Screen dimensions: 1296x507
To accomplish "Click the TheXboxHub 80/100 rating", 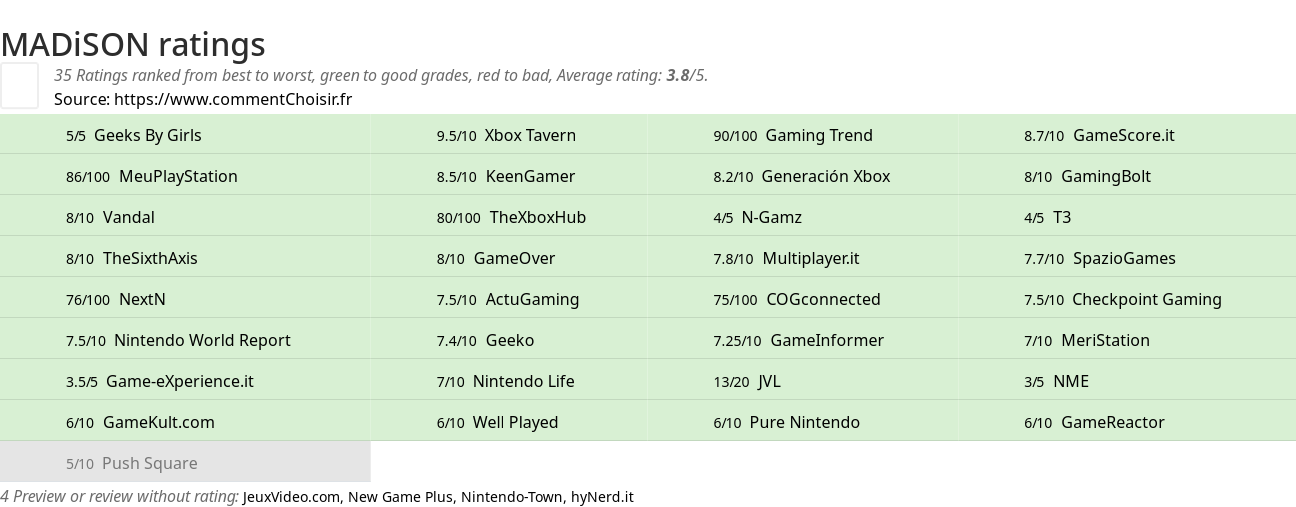I will (x=508, y=217).
